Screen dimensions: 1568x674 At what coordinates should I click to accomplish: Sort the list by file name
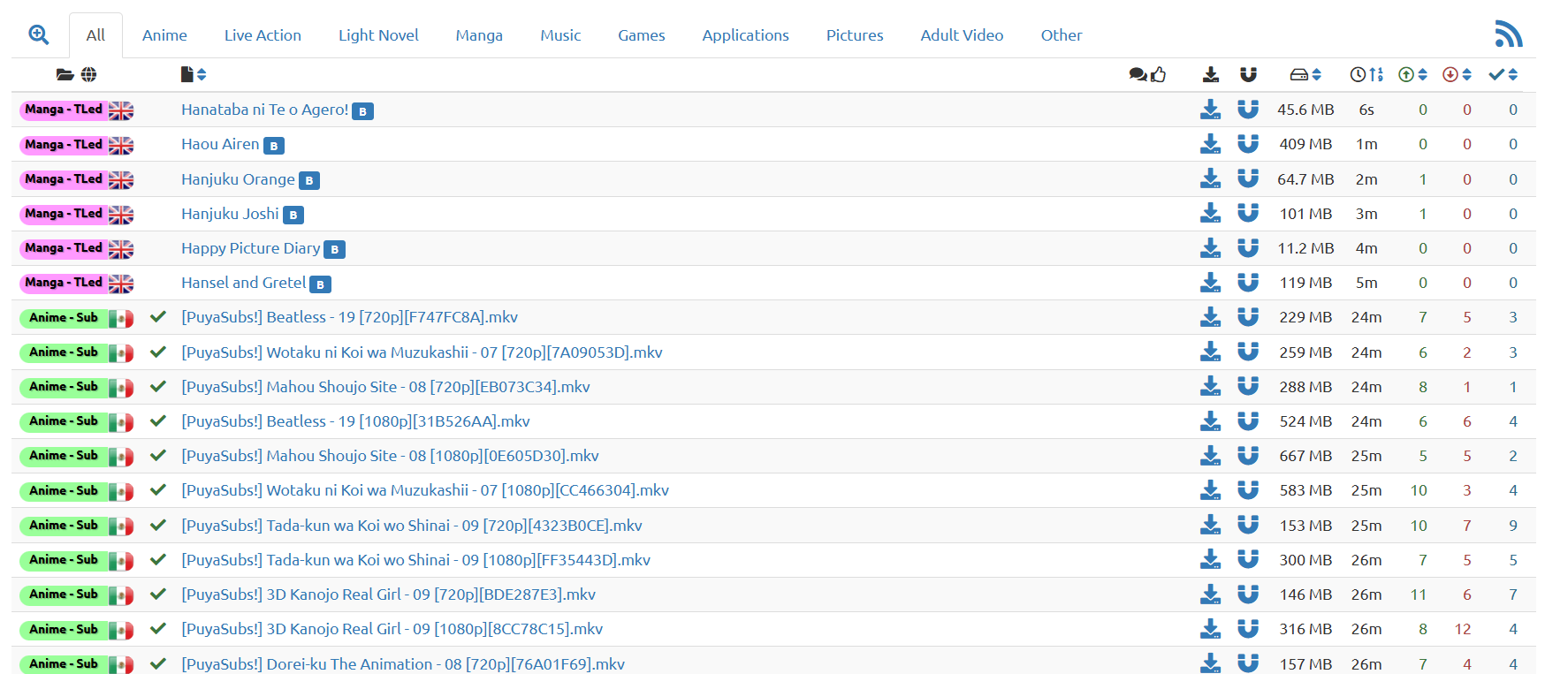click(x=193, y=75)
